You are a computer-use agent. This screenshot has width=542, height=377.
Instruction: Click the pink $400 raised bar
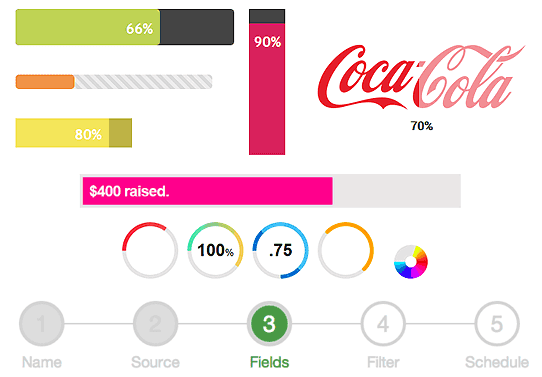(270, 191)
